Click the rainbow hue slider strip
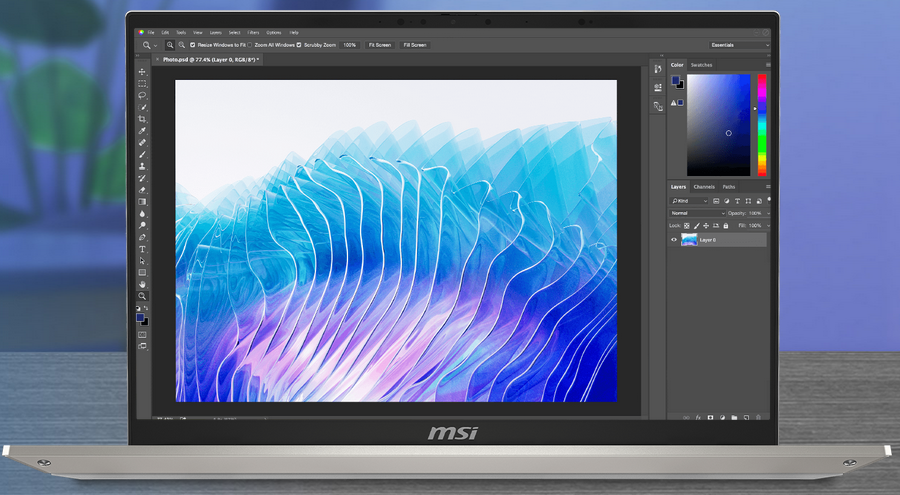 [x=761, y=125]
